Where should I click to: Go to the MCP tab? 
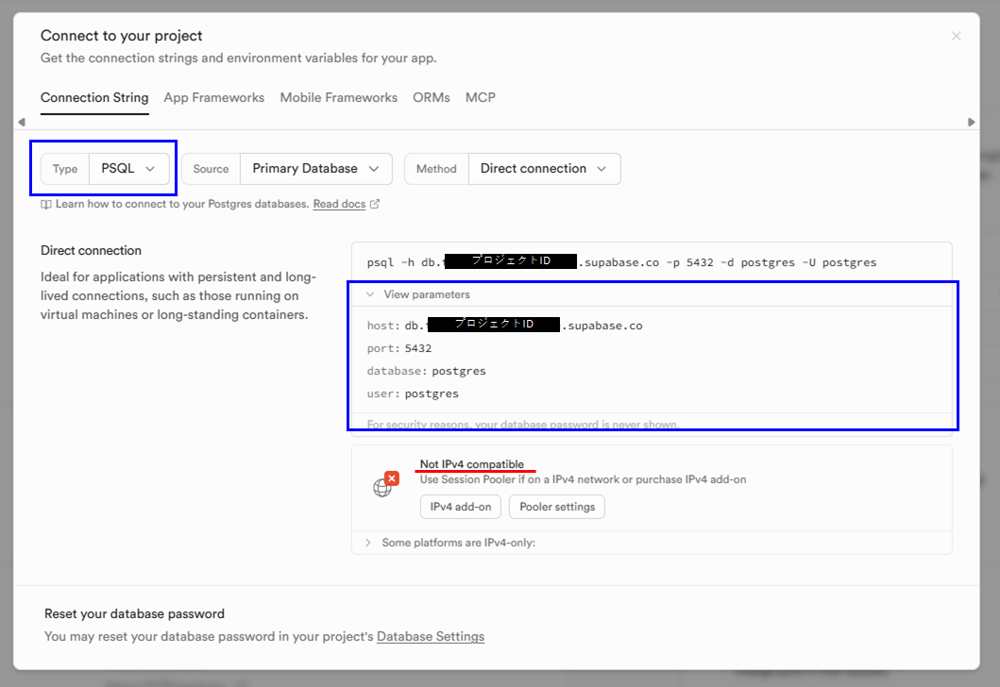coord(480,98)
